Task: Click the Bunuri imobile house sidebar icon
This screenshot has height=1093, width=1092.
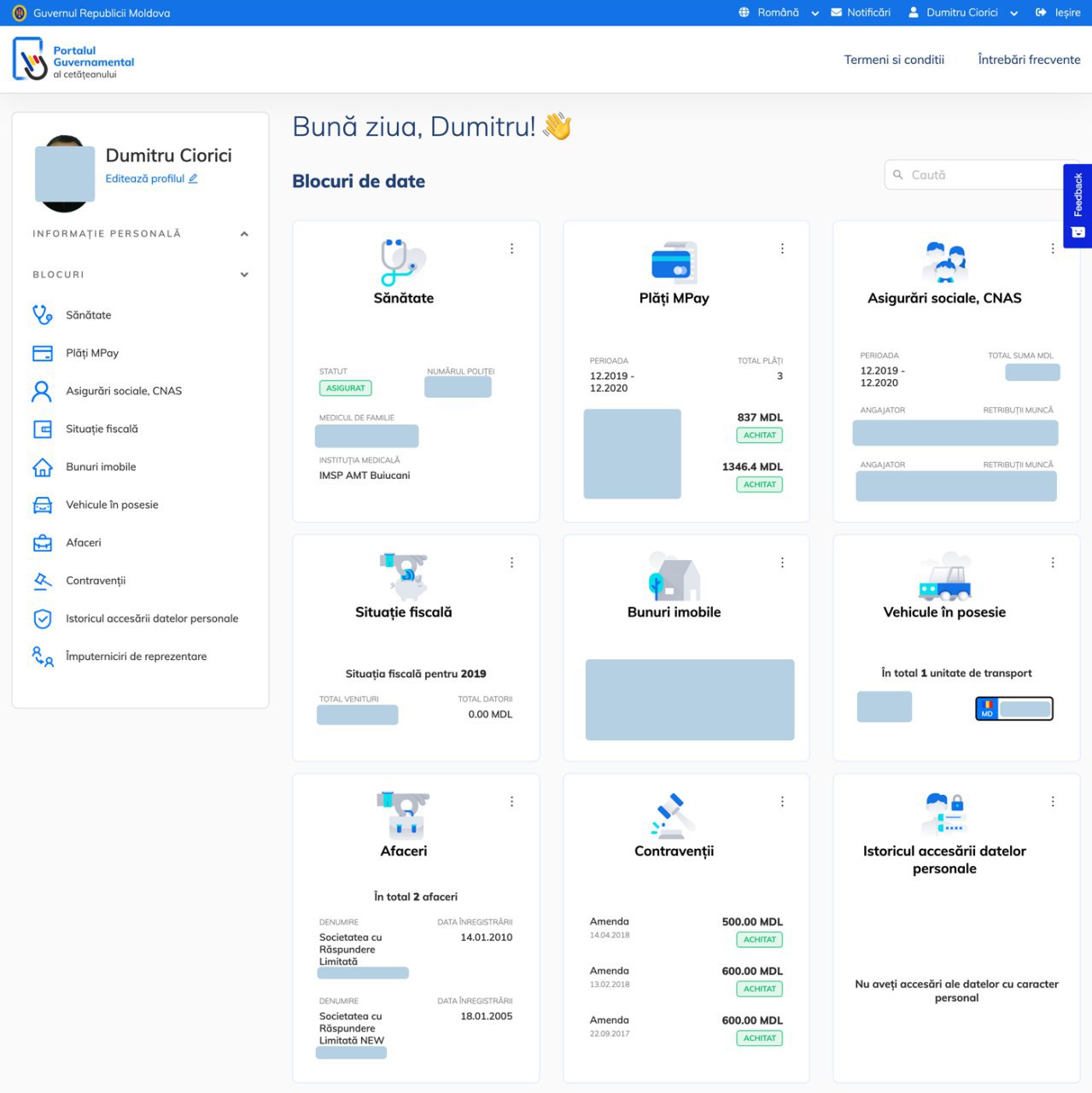Action: pyautogui.click(x=42, y=467)
